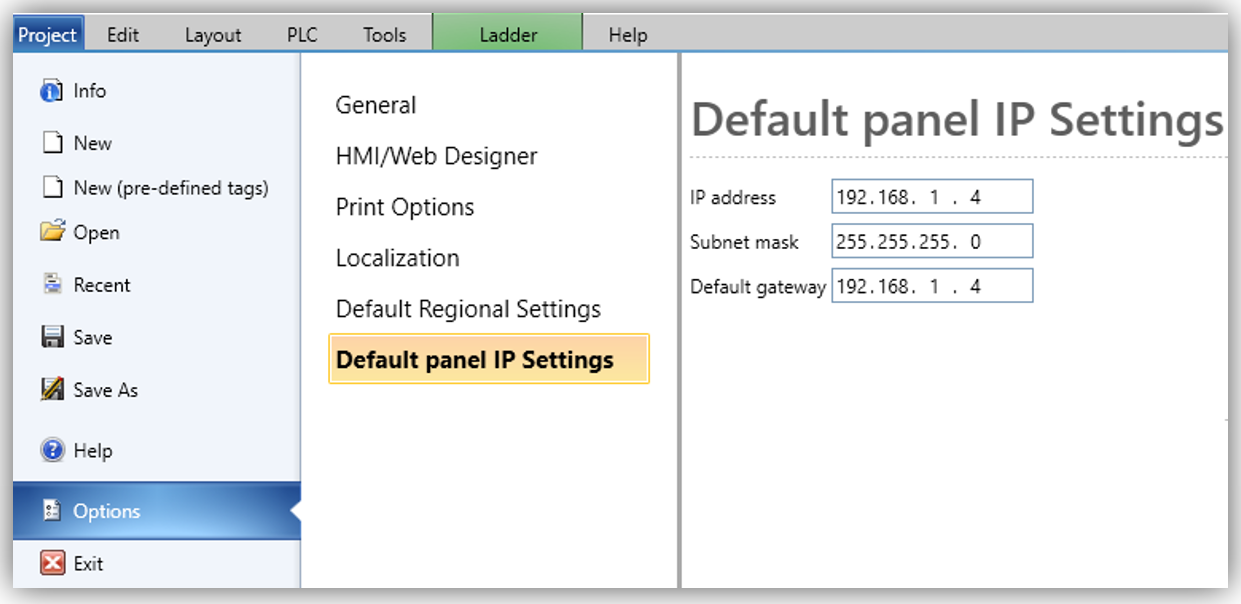
Task: Select General options category
Action: pyautogui.click(x=376, y=105)
